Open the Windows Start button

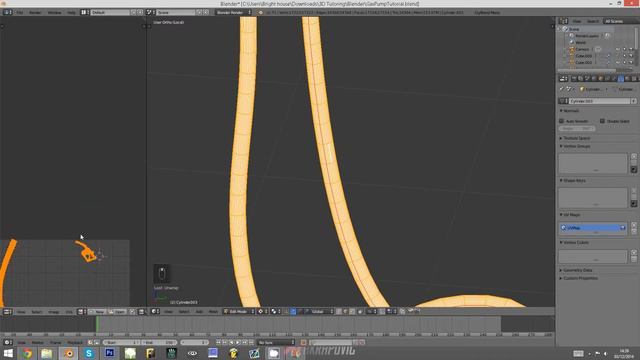point(8,353)
